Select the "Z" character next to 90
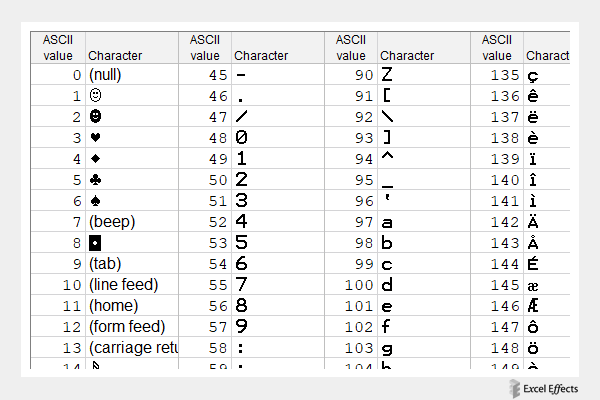This screenshot has width=600, height=400. click(387, 75)
